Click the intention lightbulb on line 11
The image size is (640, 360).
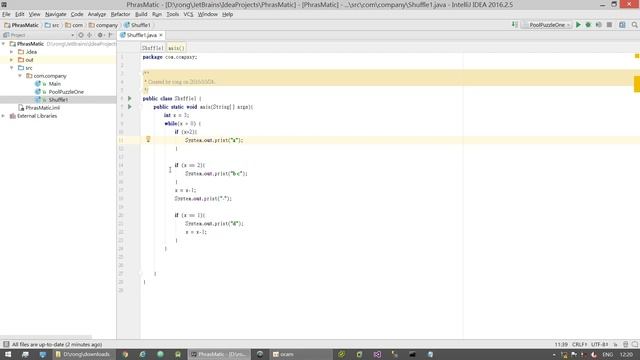pyautogui.click(x=148, y=139)
